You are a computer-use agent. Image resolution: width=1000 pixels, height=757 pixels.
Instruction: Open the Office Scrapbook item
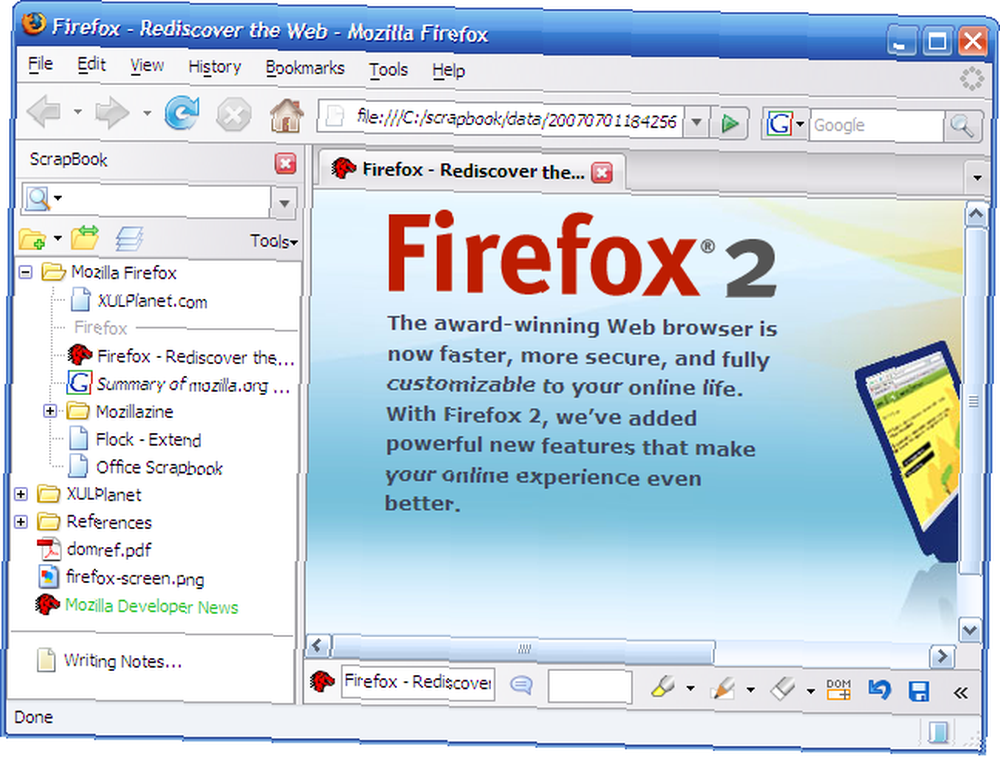(159, 467)
